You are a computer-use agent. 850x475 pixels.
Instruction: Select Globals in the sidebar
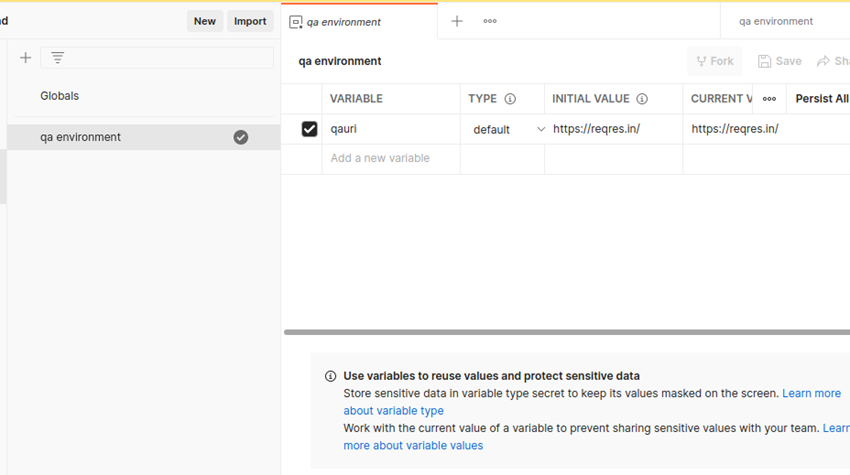(x=60, y=96)
